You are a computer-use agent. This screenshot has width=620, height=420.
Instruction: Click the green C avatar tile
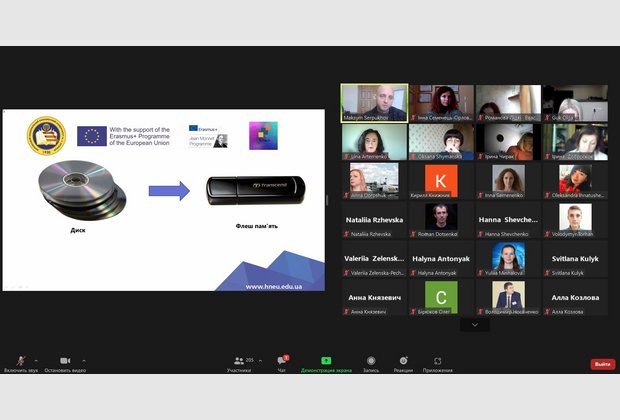click(441, 297)
